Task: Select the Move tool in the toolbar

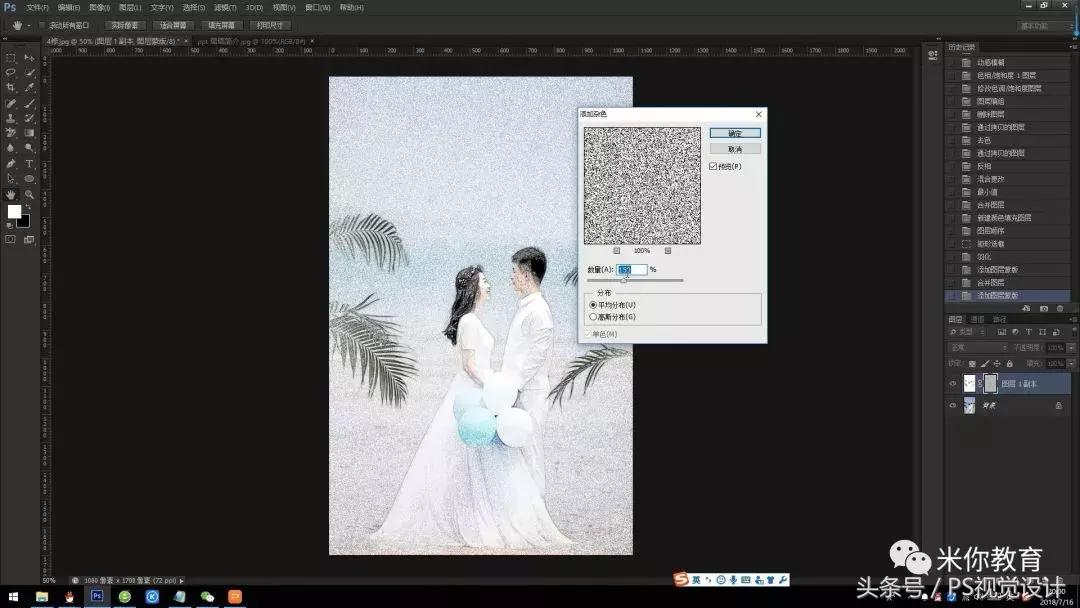Action: [29, 57]
